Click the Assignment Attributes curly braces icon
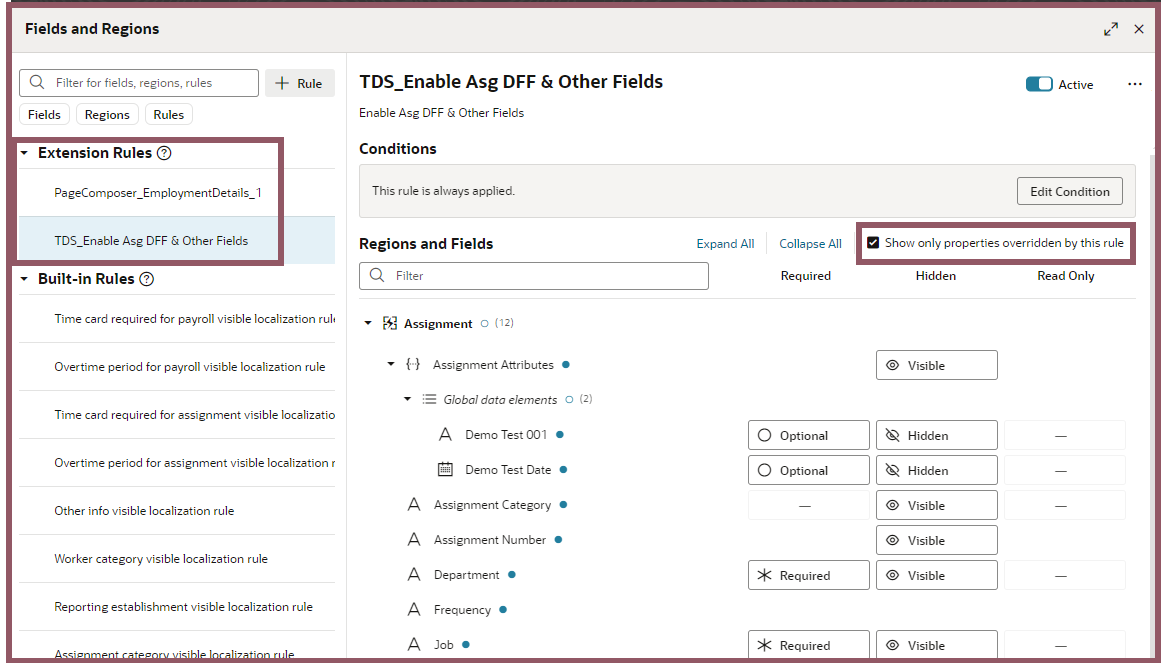This screenshot has height=663, width=1161. [x=413, y=365]
